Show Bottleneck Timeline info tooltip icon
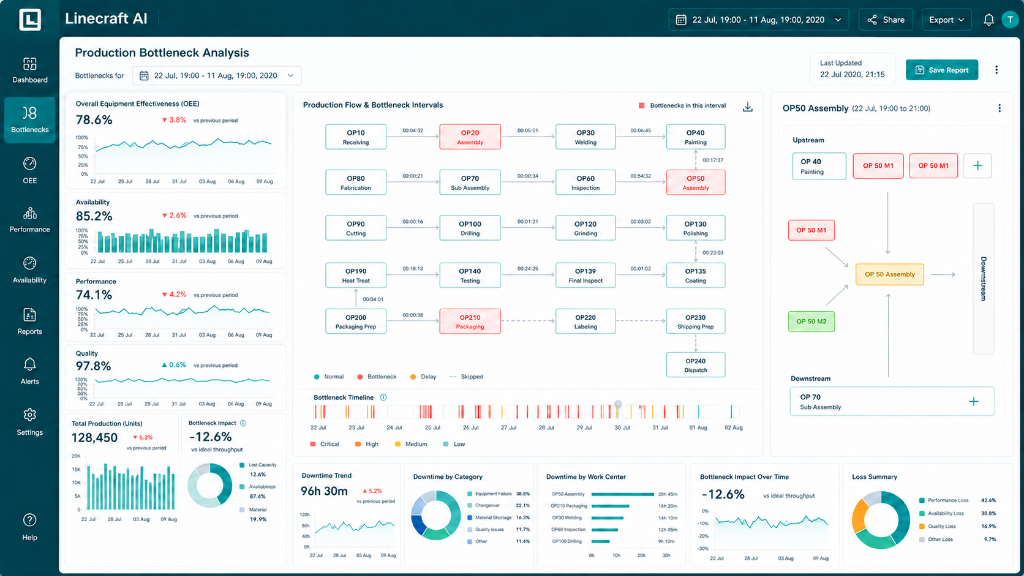Screen dimensions: 1024x576 pyautogui.click(x=383, y=397)
